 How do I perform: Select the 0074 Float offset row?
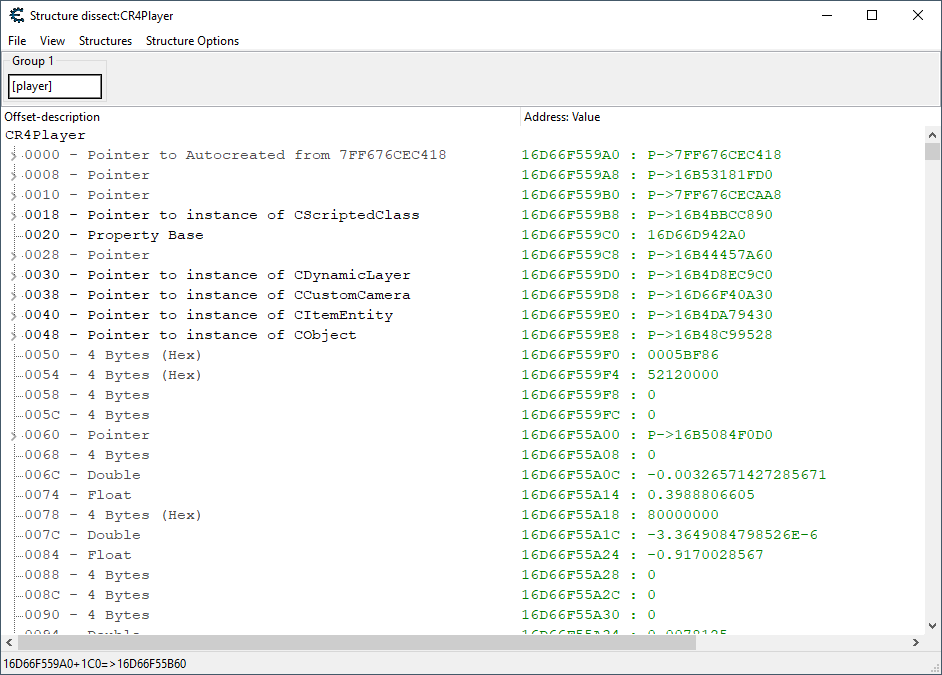[108, 495]
